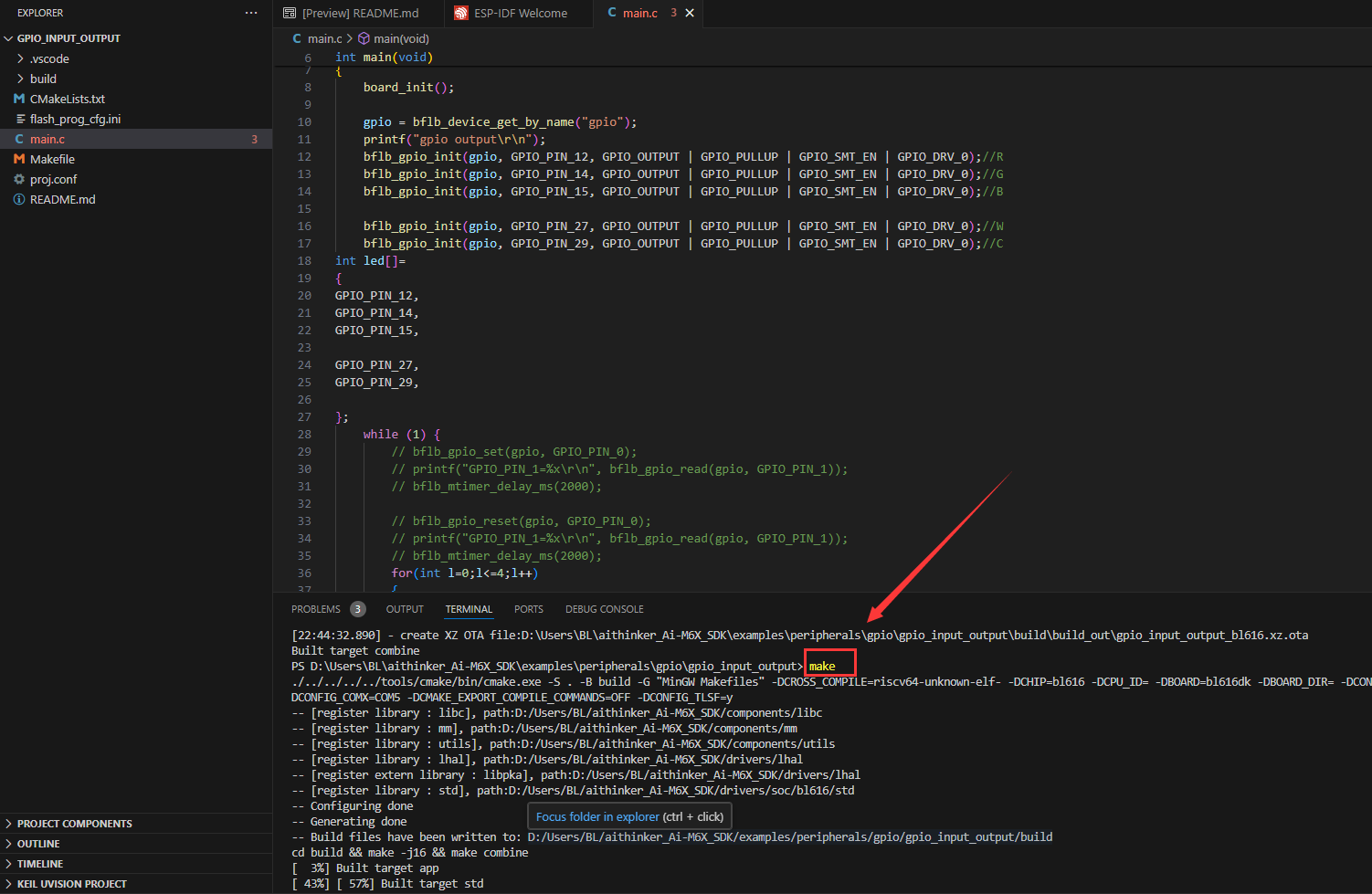Click line number 28 in the gutter
The width and height of the screenshot is (1372, 894).
click(304, 435)
